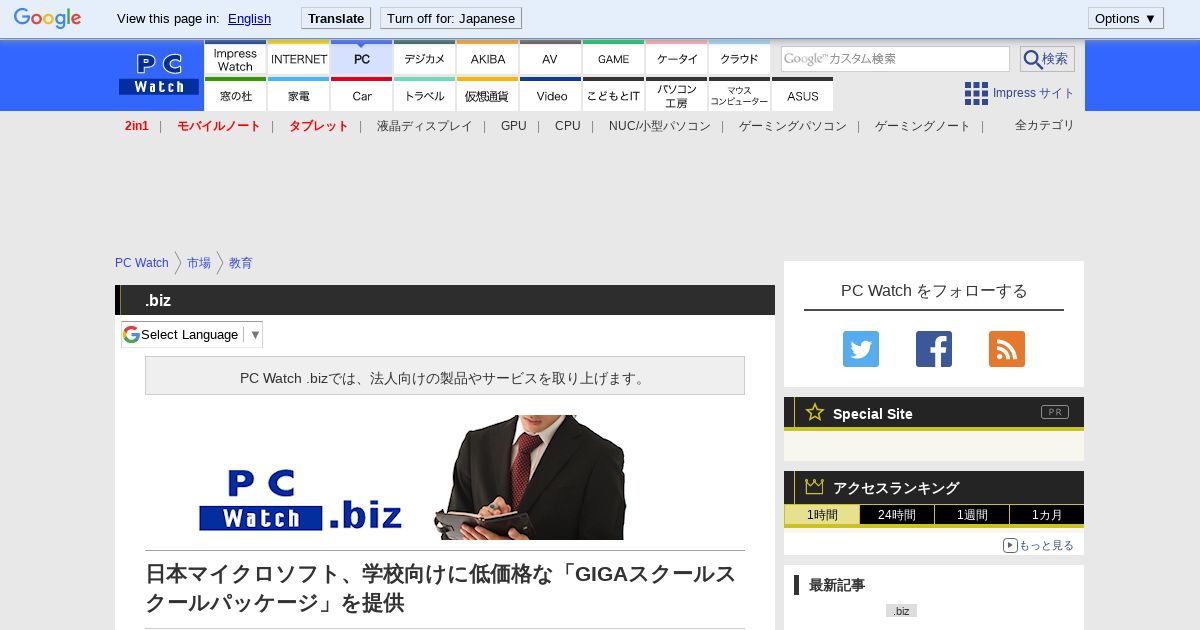Open the RSS feed icon
This screenshot has width=1200, height=630.
pos(1007,349)
